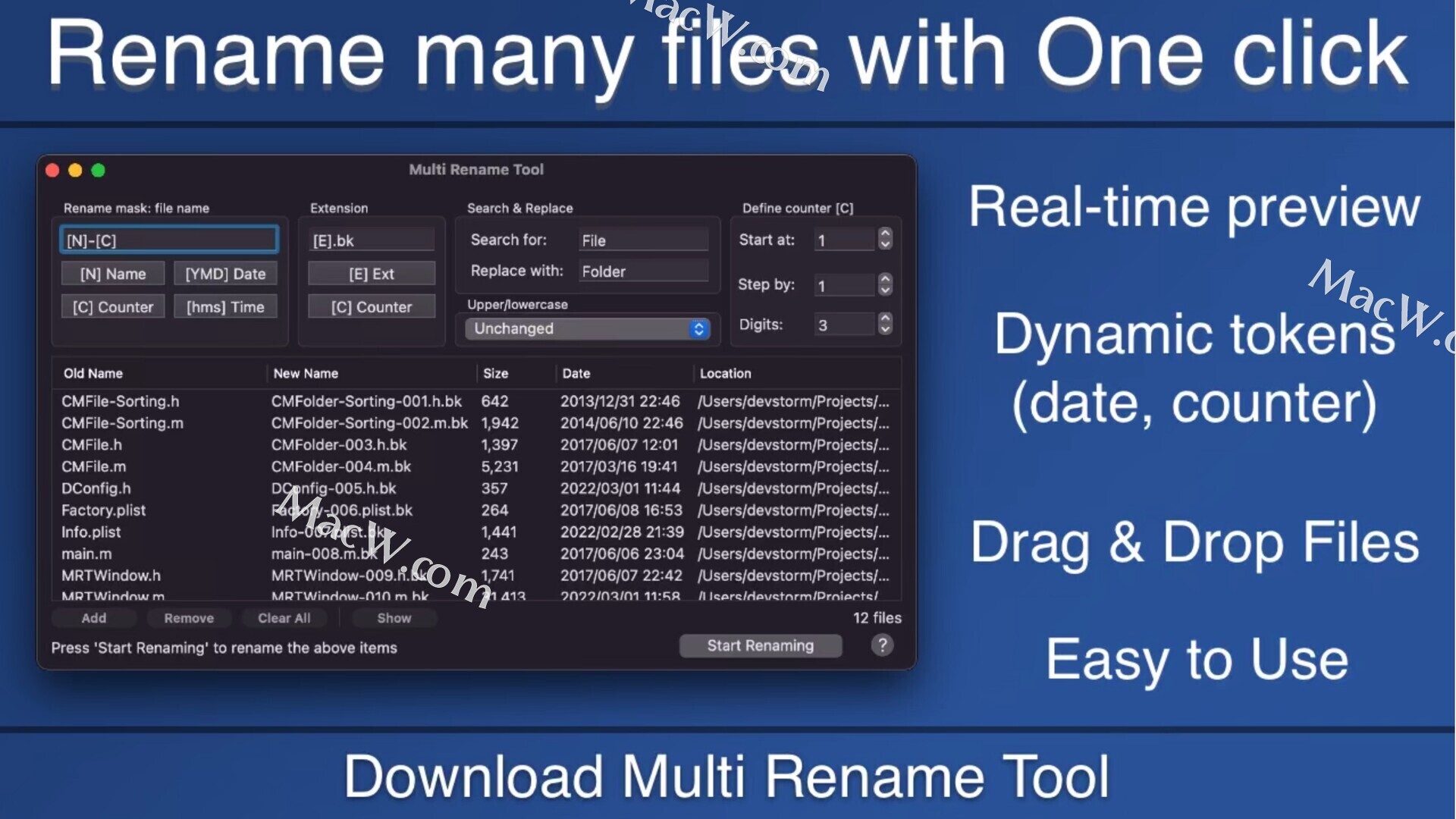The image size is (1456, 819).
Task: Click new name CMFolder-003.h.bk
Action: click(x=339, y=444)
